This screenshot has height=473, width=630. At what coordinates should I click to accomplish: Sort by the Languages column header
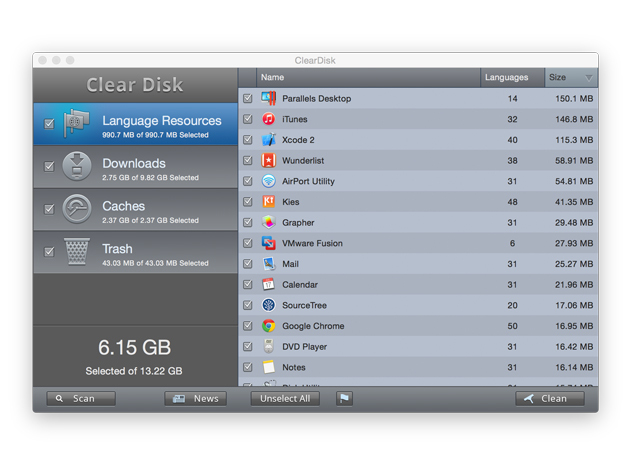tap(513, 78)
